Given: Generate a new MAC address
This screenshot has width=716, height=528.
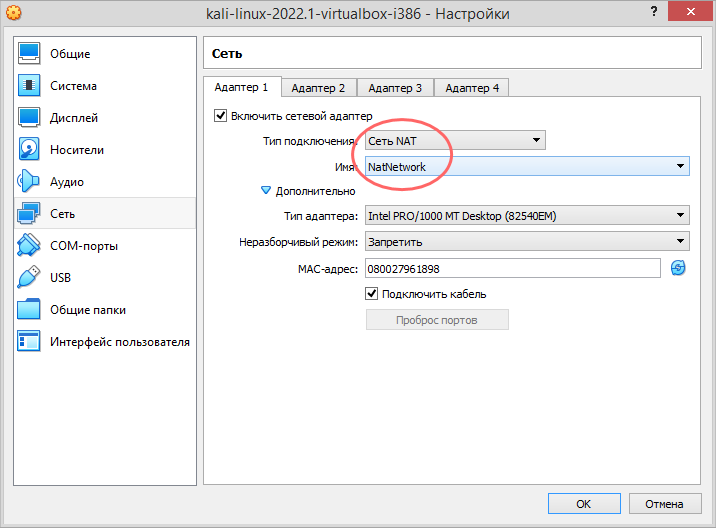Looking at the screenshot, I should 678,268.
